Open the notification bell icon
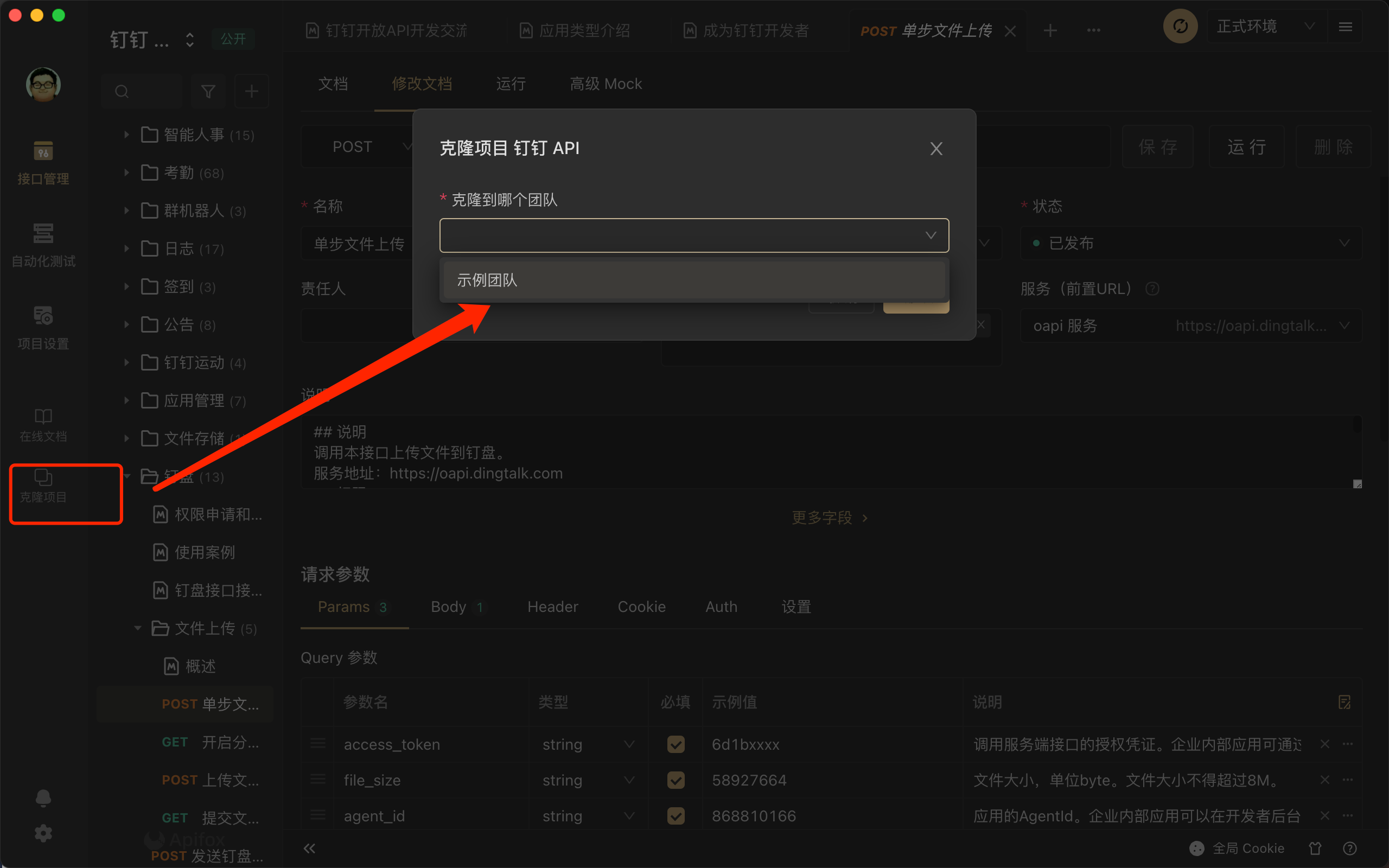This screenshot has height=868, width=1389. click(43, 797)
